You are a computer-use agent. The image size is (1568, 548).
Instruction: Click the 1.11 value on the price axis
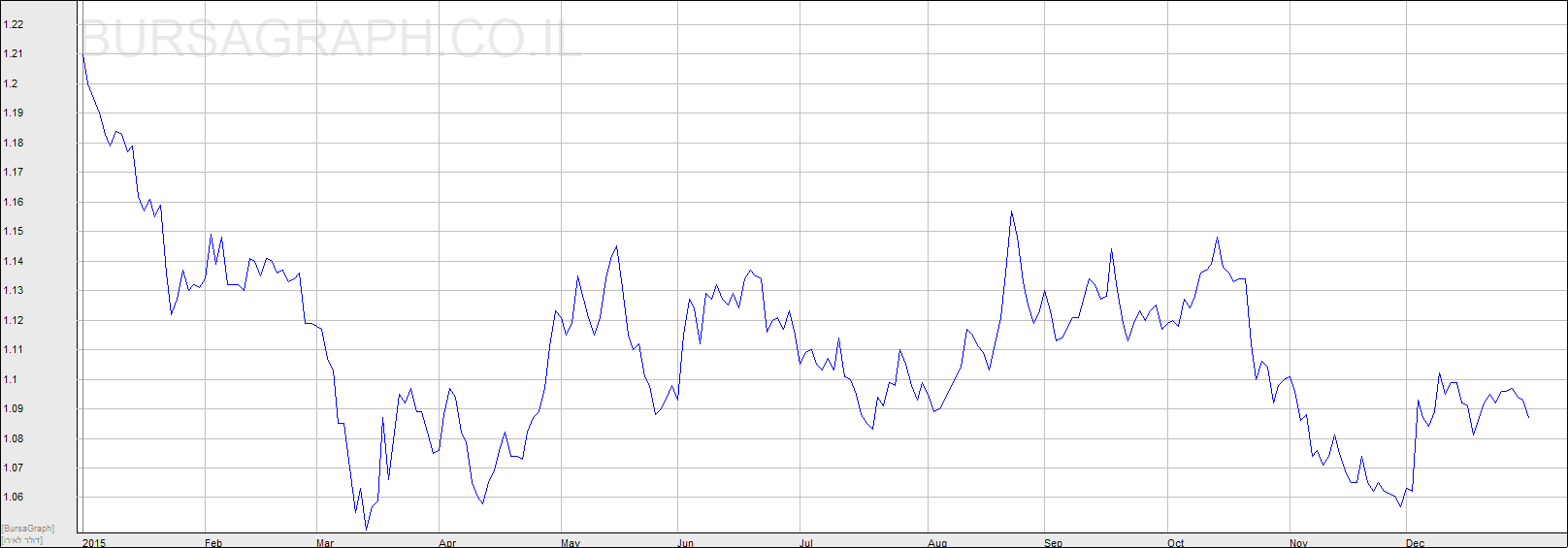tap(13, 350)
